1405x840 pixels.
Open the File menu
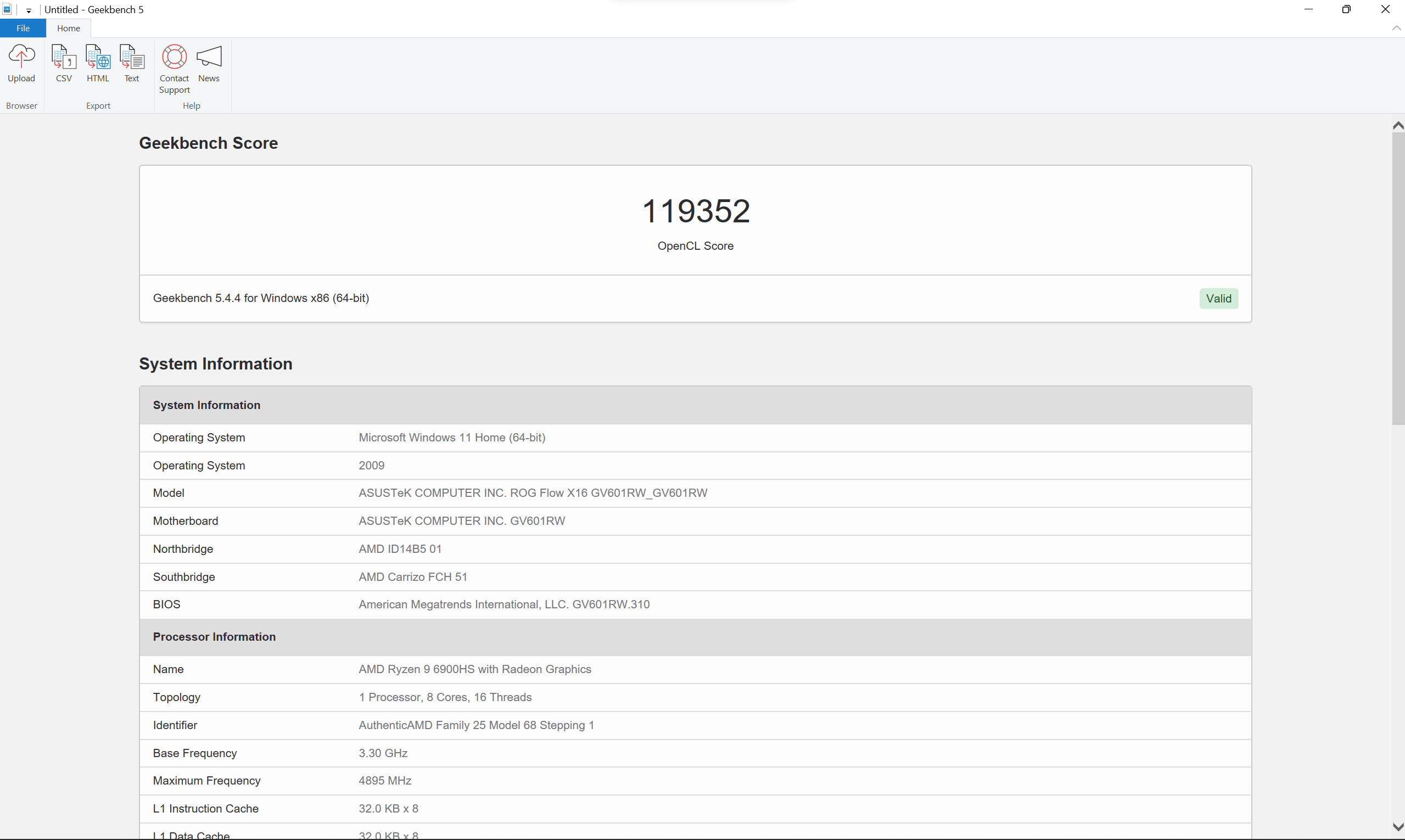click(x=23, y=29)
